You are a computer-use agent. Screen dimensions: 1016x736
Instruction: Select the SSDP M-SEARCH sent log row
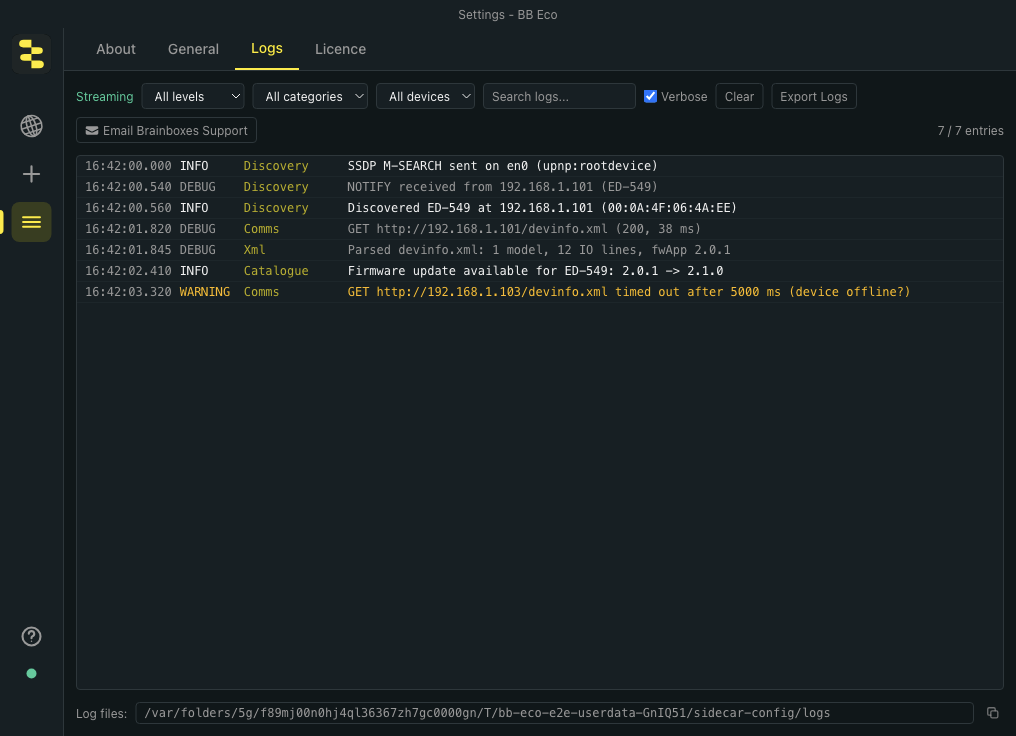point(539,166)
